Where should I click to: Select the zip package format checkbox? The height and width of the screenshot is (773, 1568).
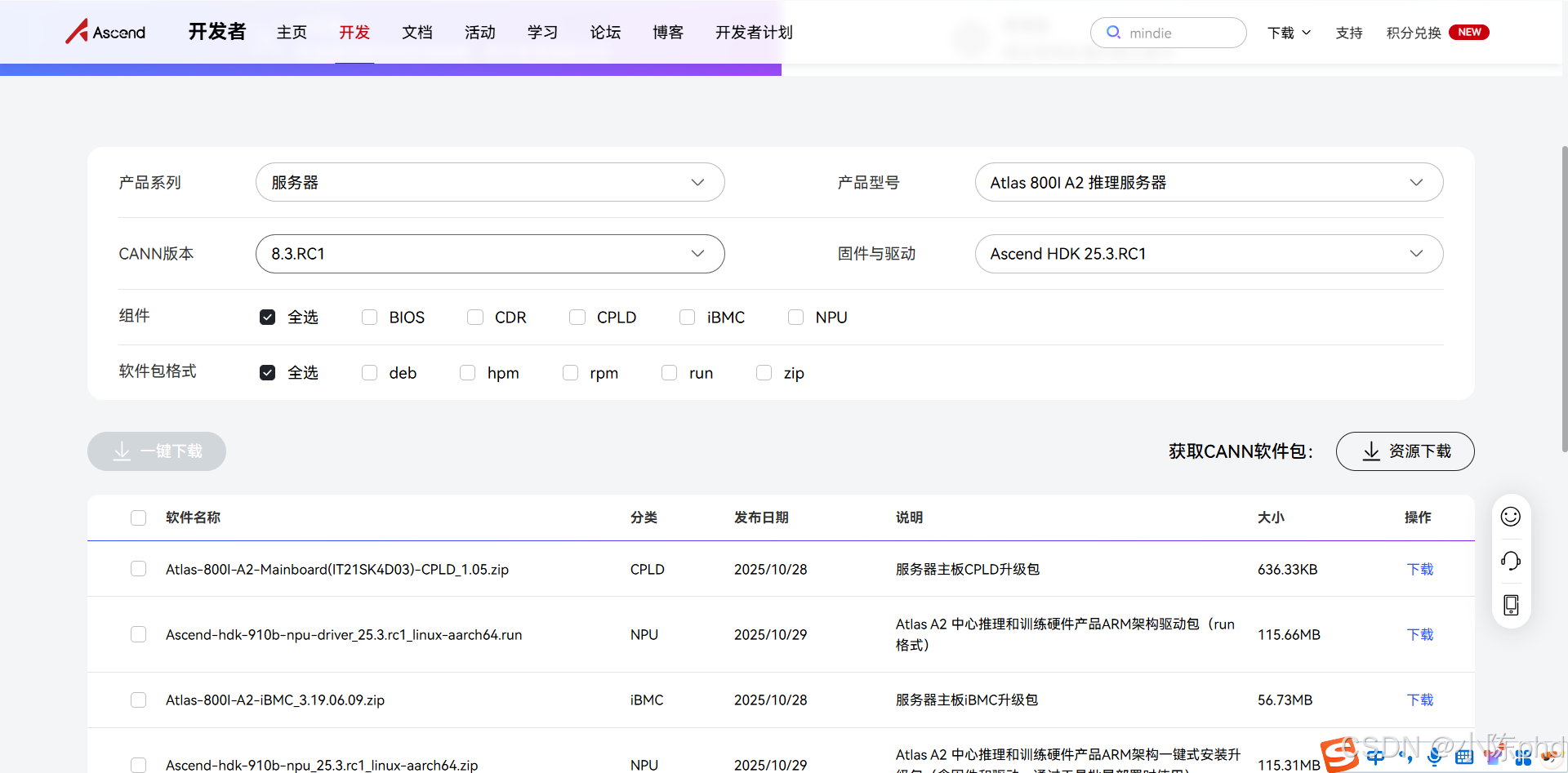[x=764, y=372]
